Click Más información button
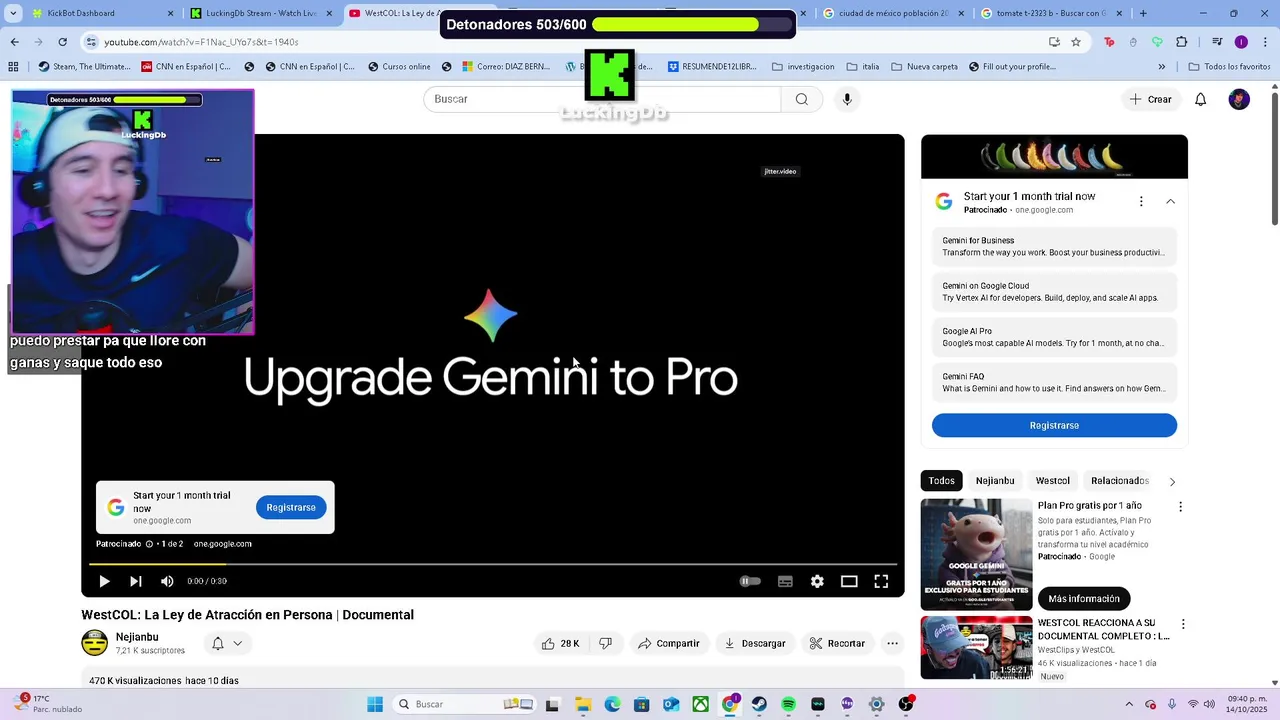The height and width of the screenshot is (720, 1280). 1084,598
